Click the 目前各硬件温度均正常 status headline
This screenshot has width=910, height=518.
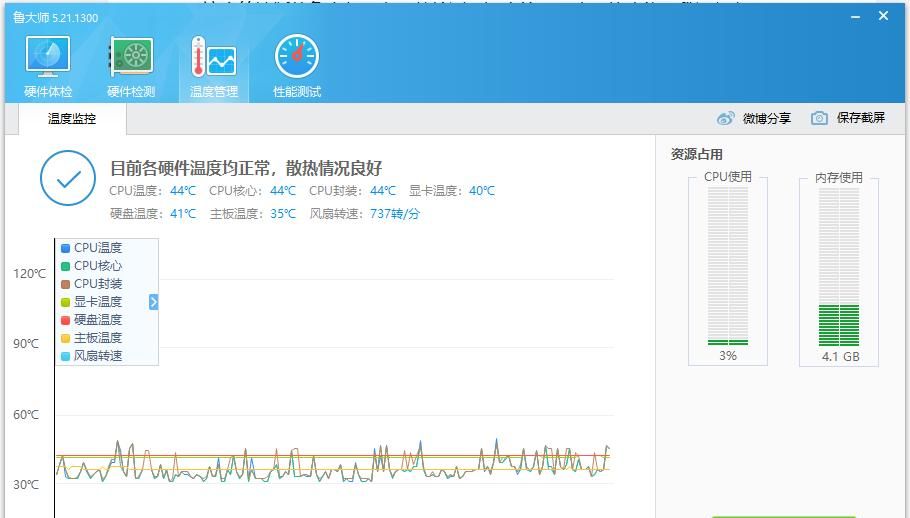246,168
